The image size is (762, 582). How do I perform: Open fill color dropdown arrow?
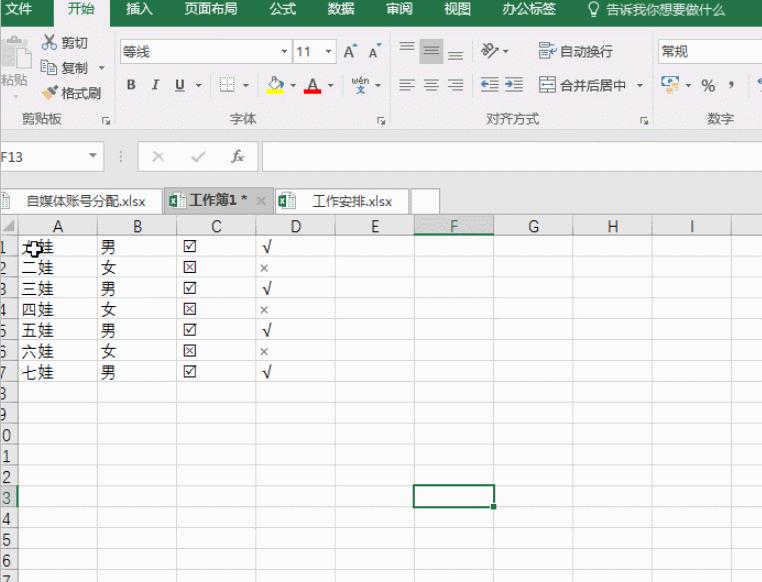[x=293, y=86]
